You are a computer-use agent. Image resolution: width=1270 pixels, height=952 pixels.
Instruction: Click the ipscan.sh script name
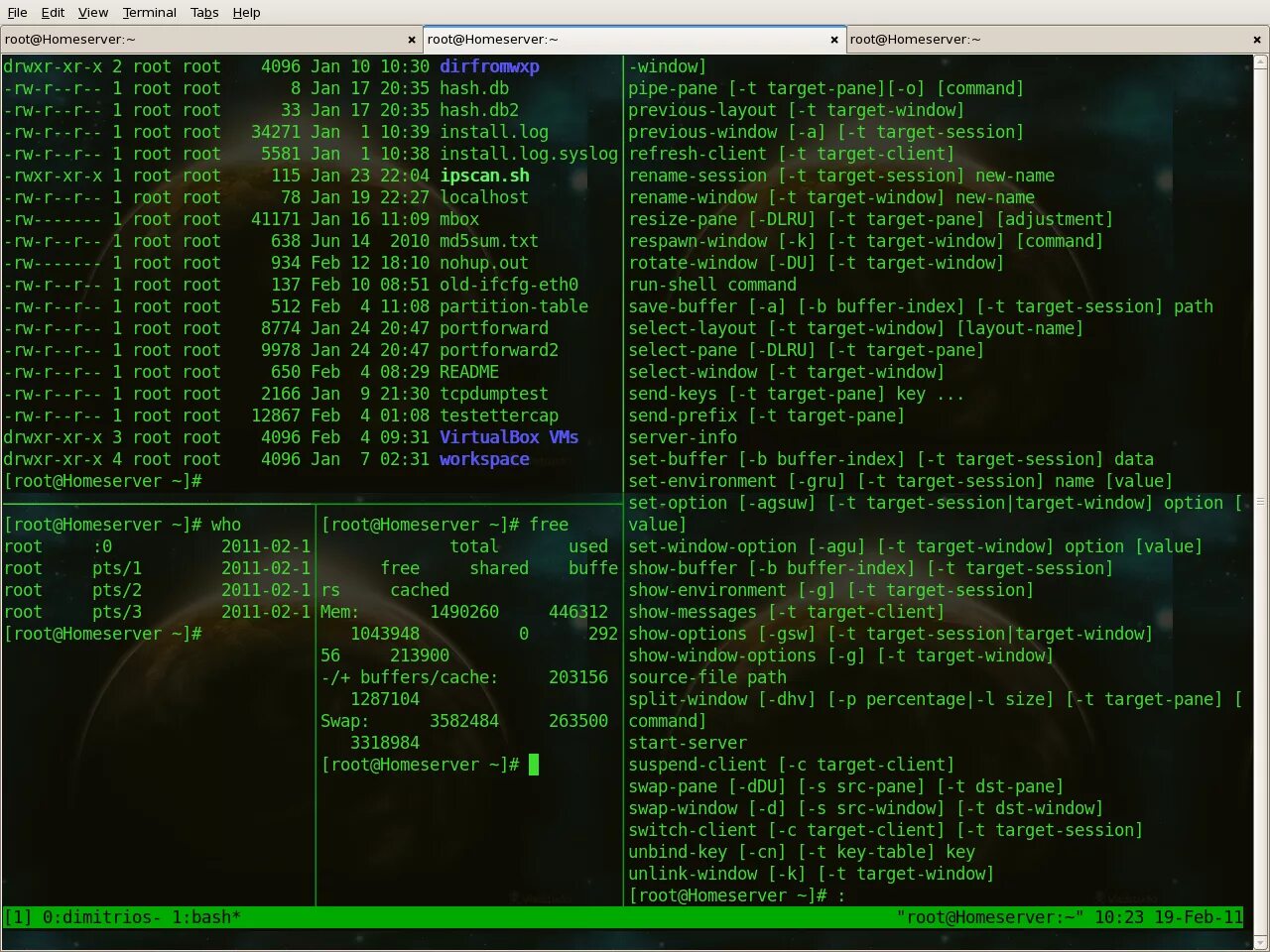[484, 176]
